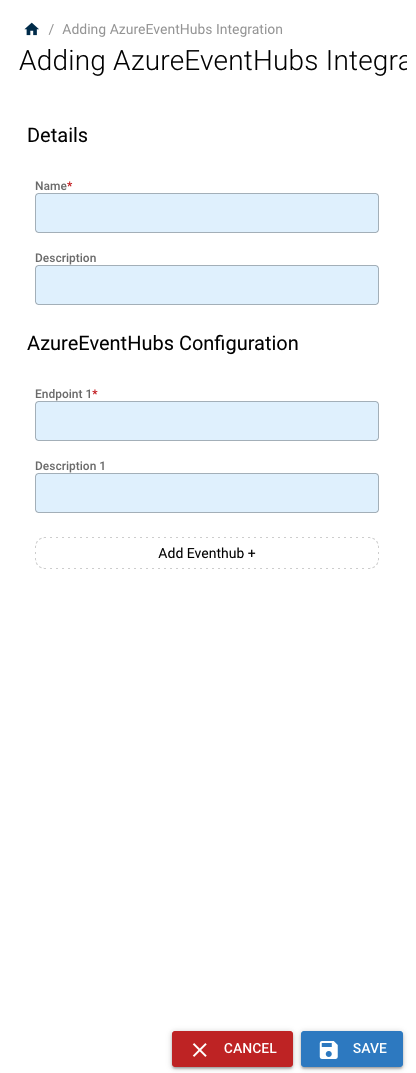Save the AzureEventHubs integration
This screenshot has height=1073, width=416.
(x=352, y=1049)
